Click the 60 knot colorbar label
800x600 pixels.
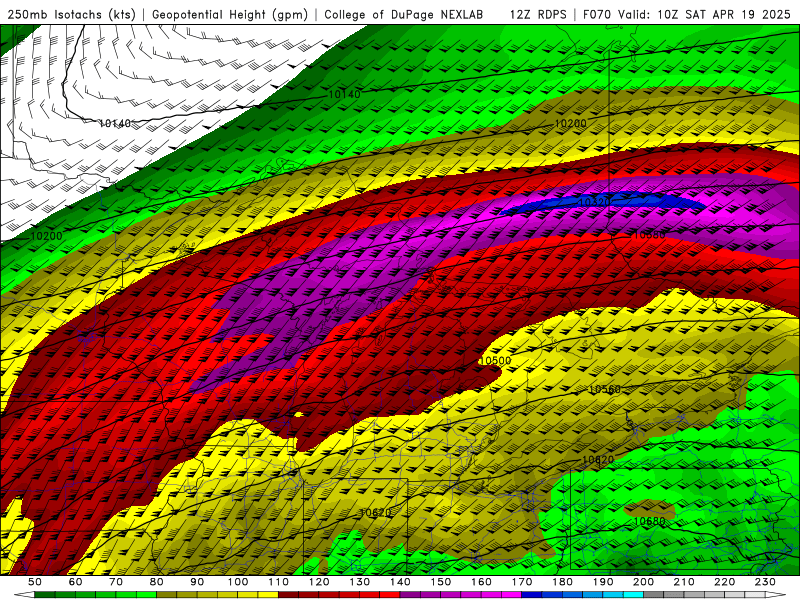click(x=75, y=582)
